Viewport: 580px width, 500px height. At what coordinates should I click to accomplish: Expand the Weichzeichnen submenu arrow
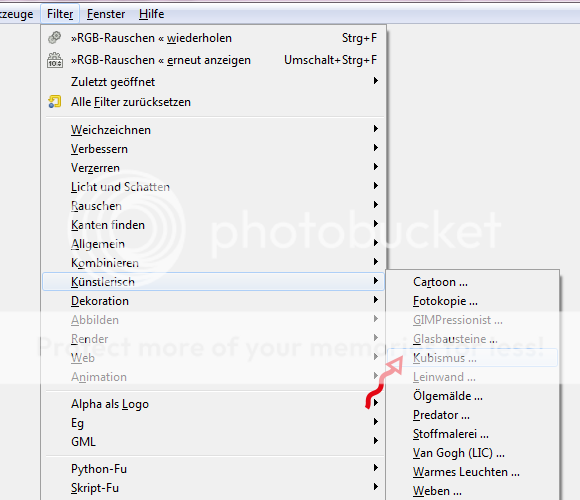[375, 129]
